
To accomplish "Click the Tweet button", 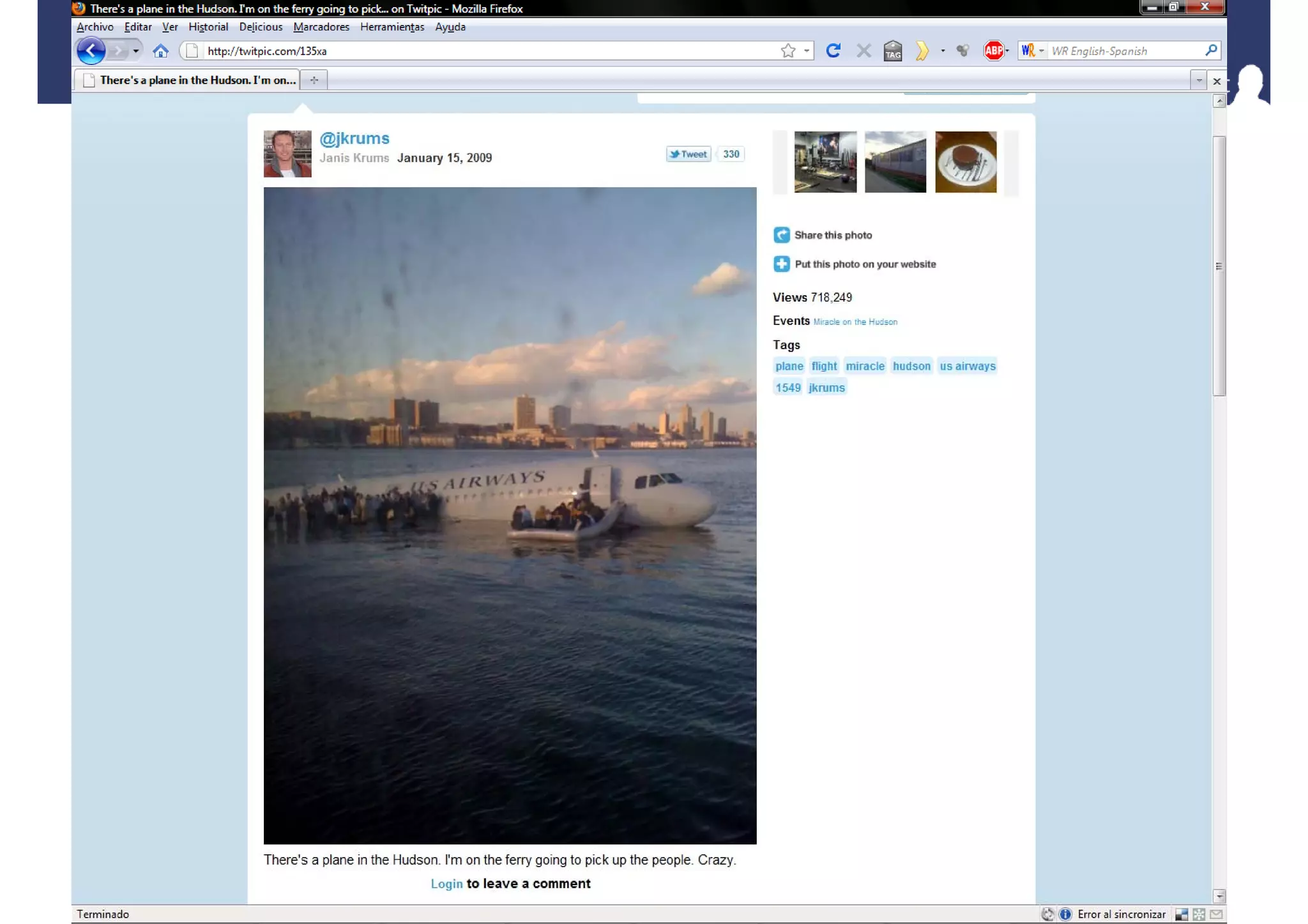I will pos(688,154).
